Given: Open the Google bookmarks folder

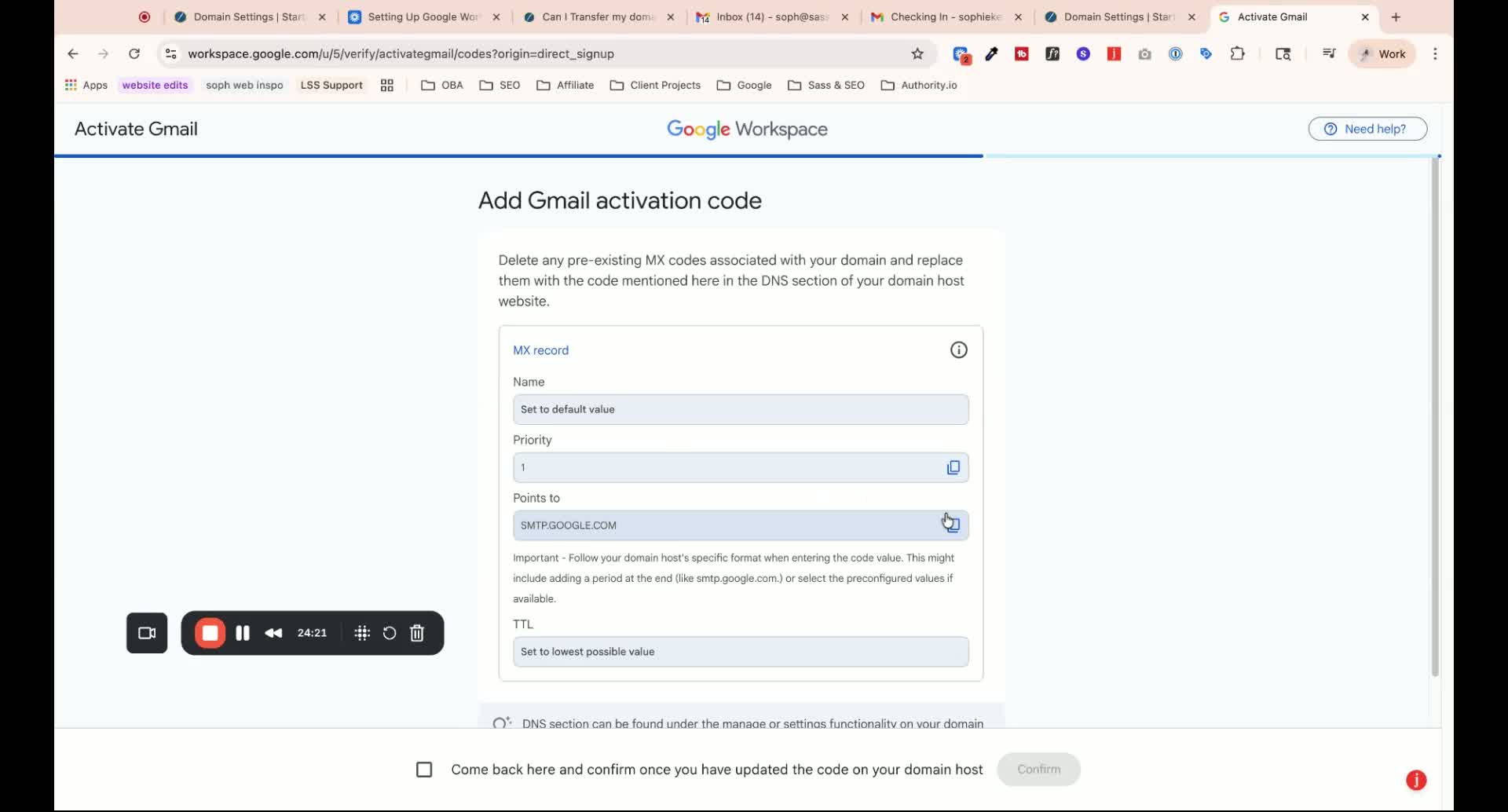Looking at the screenshot, I should [744, 85].
